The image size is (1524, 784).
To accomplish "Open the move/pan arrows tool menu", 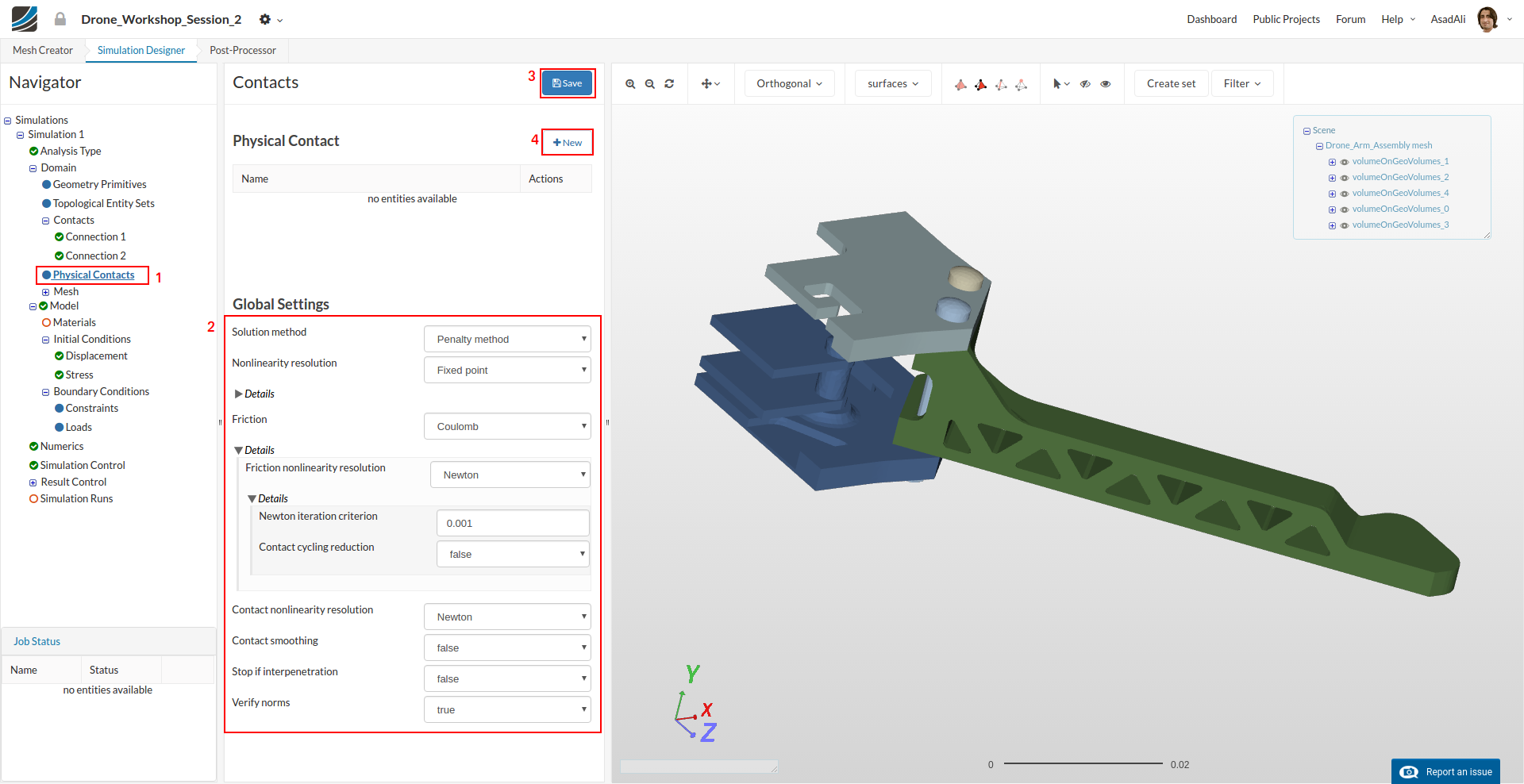I will tap(710, 84).
